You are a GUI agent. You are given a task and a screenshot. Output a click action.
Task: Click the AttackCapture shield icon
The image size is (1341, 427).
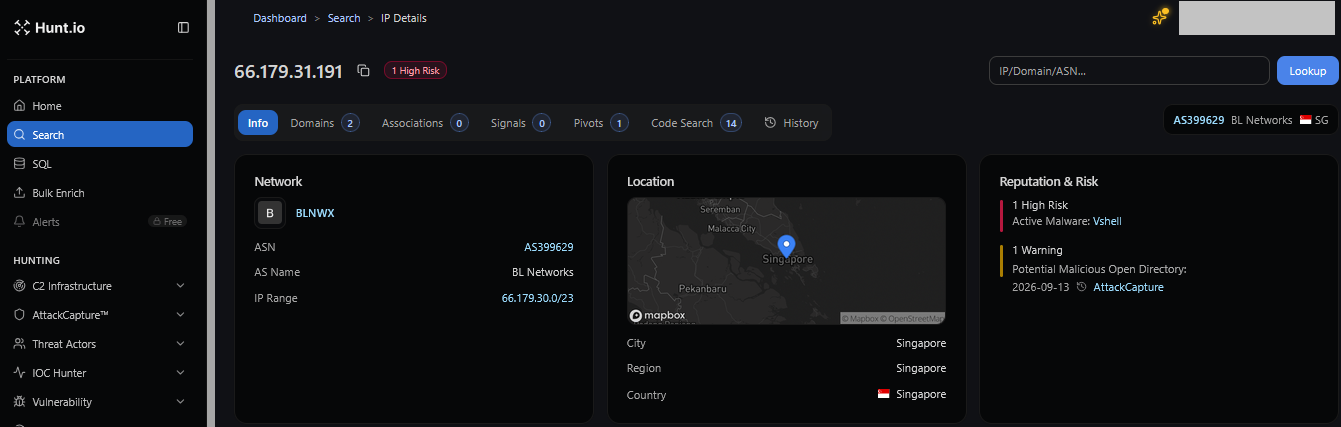click(20, 315)
